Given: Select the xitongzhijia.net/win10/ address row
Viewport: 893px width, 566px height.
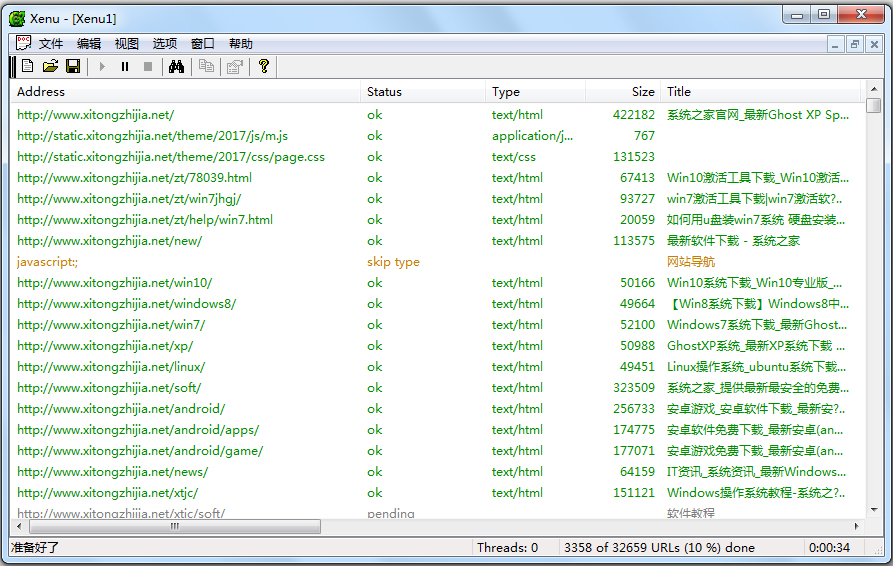Looking at the screenshot, I should (114, 283).
